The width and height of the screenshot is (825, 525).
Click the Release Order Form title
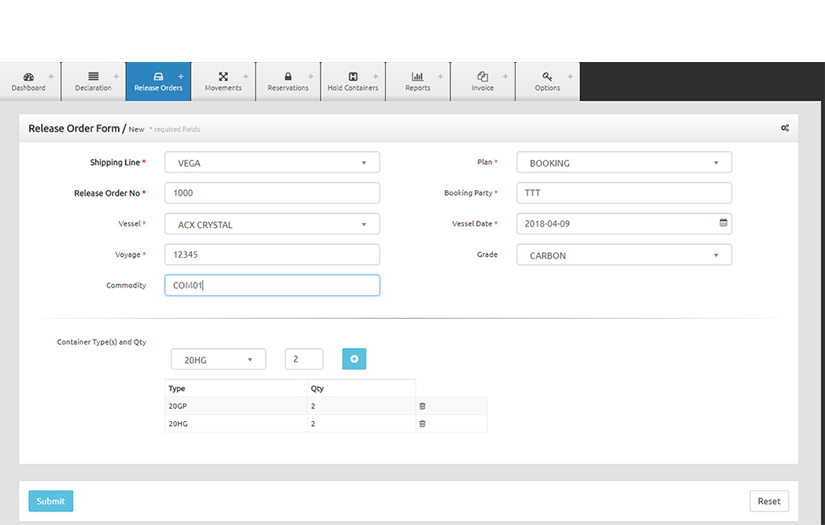74,128
